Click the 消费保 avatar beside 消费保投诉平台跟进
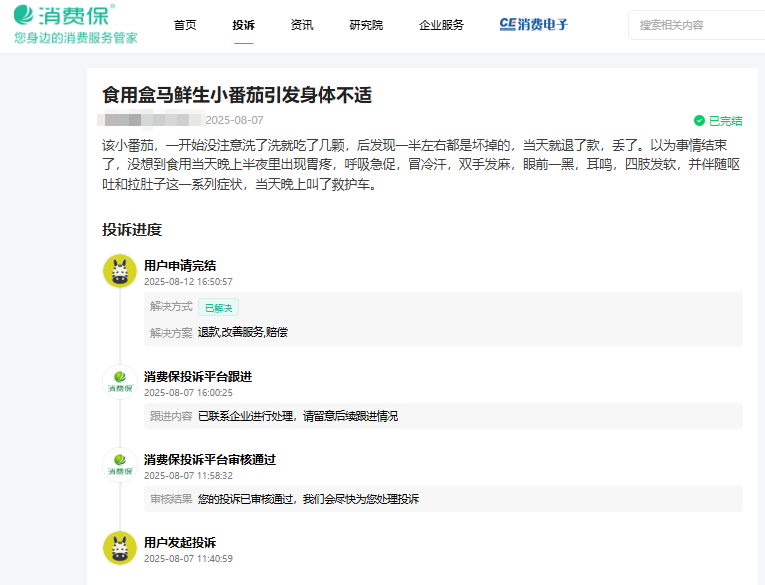 click(x=120, y=382)
